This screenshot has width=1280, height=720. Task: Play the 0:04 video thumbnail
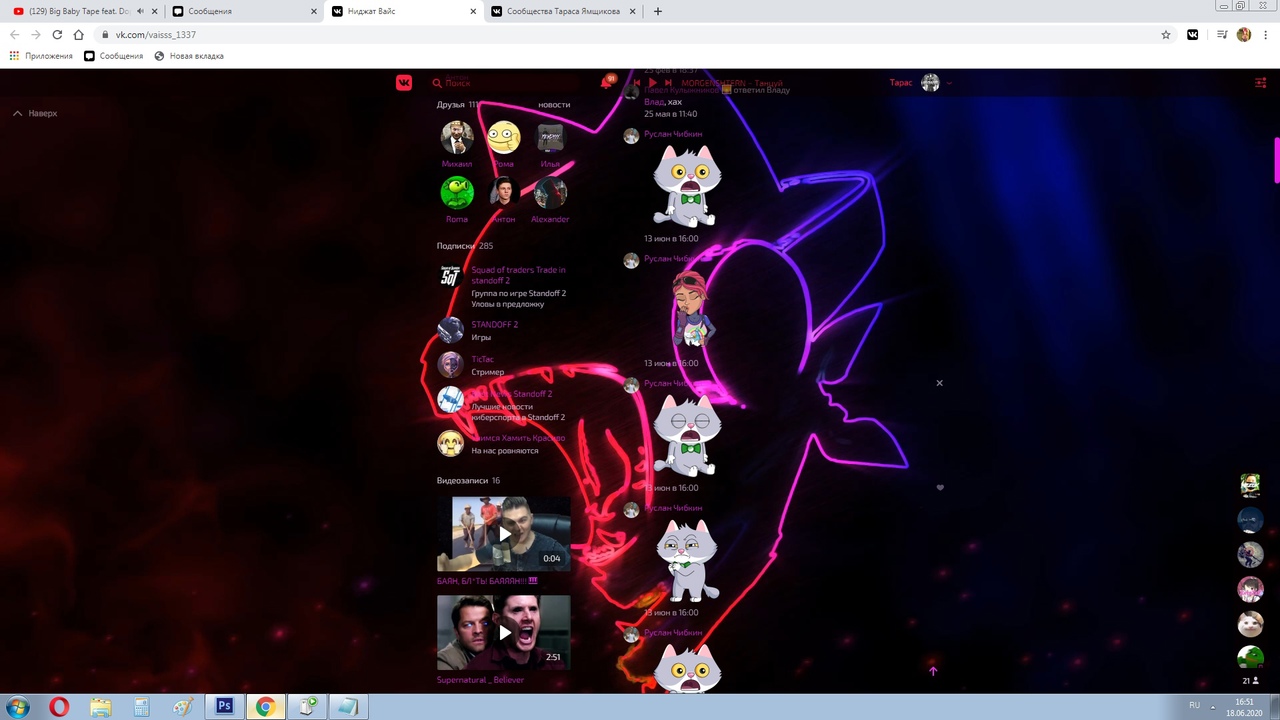point(504,534)
